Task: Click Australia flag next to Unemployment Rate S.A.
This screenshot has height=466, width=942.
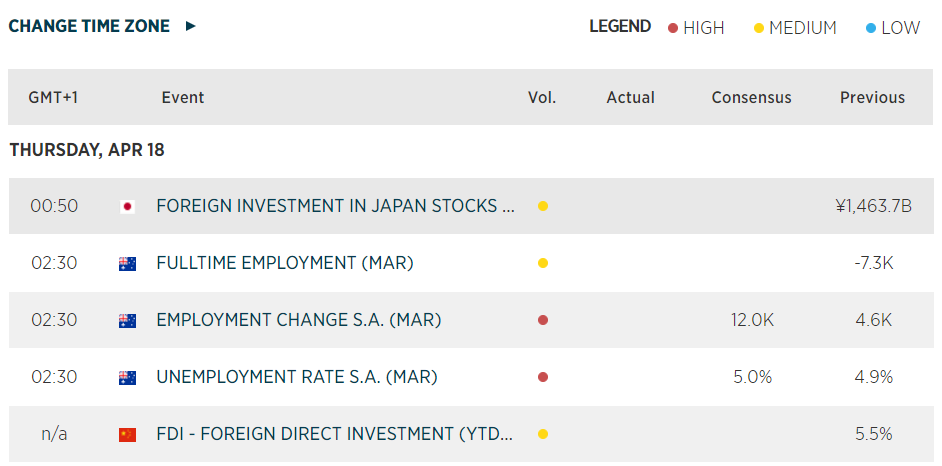Action: point(127,378)
